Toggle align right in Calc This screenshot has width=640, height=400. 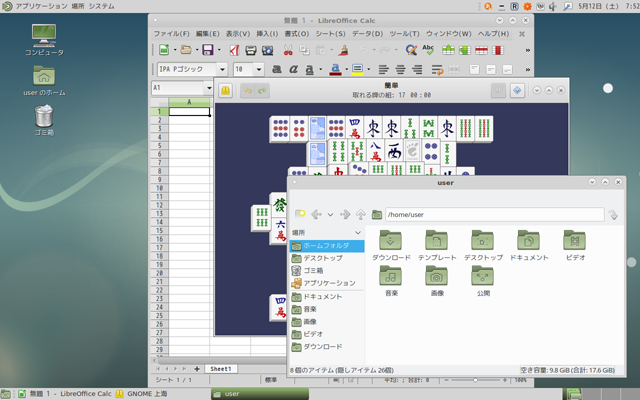coord(417,69)
